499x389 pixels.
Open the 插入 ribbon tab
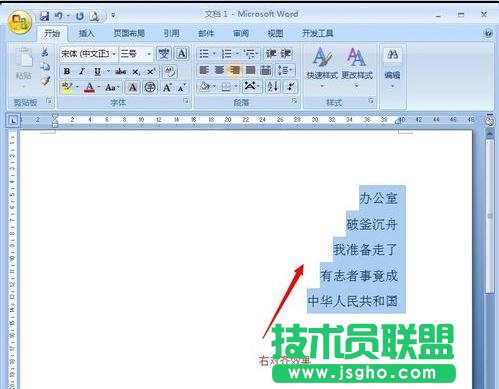[86, 33]
